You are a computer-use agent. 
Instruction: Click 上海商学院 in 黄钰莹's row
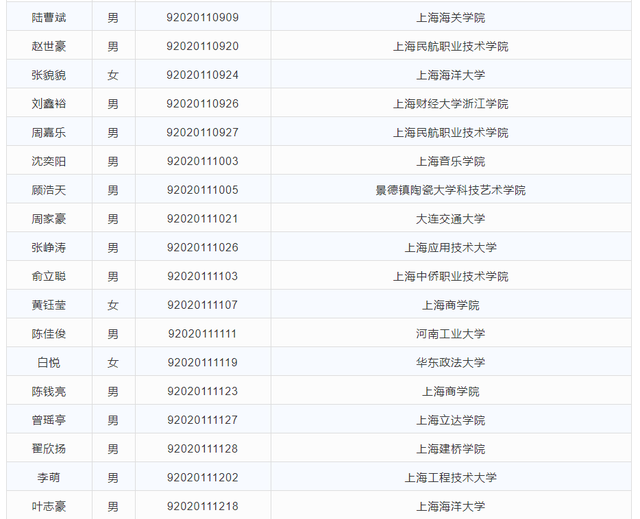point(451,305)
